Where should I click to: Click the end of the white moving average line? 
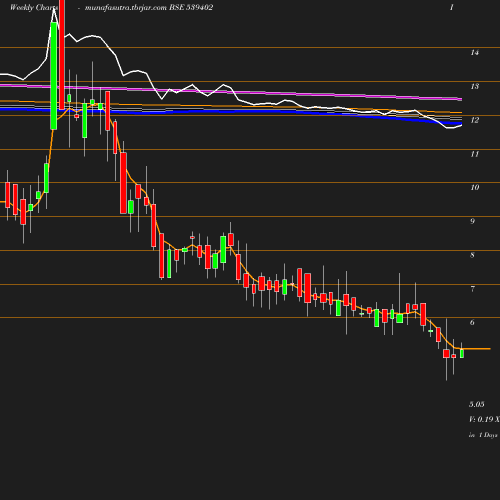click(x=461, y=125)
